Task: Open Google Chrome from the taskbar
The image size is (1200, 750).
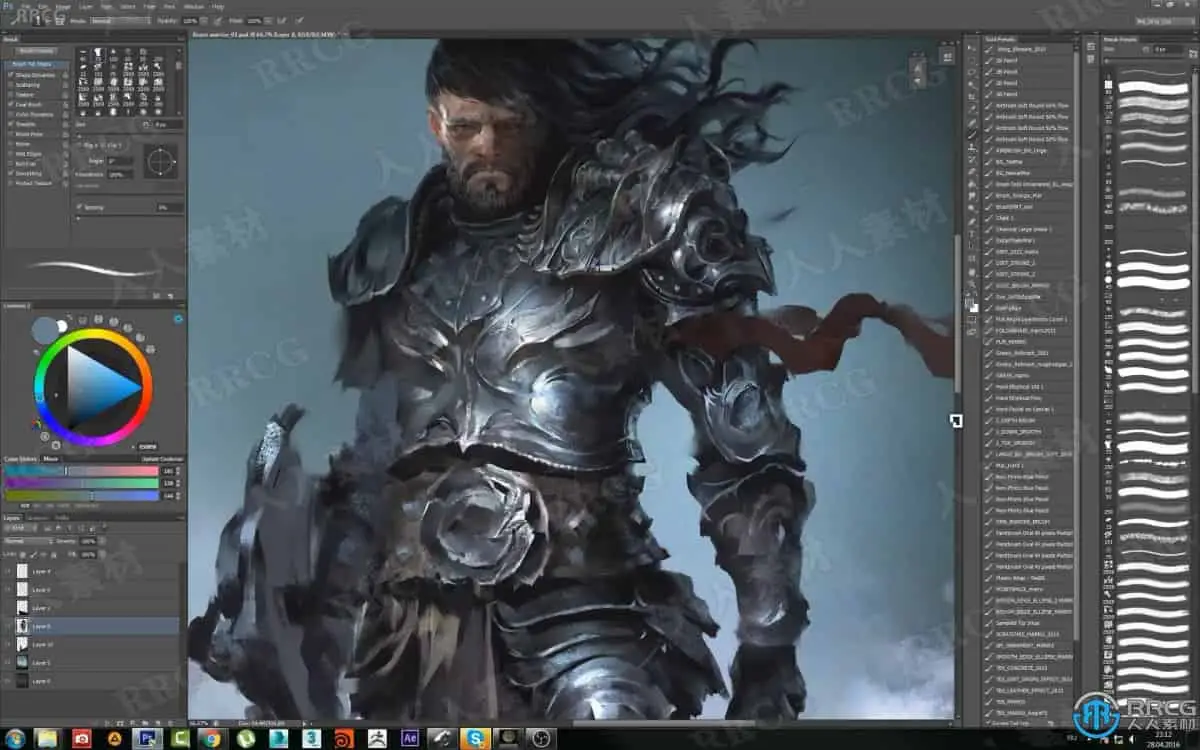Action: [212, 738]
